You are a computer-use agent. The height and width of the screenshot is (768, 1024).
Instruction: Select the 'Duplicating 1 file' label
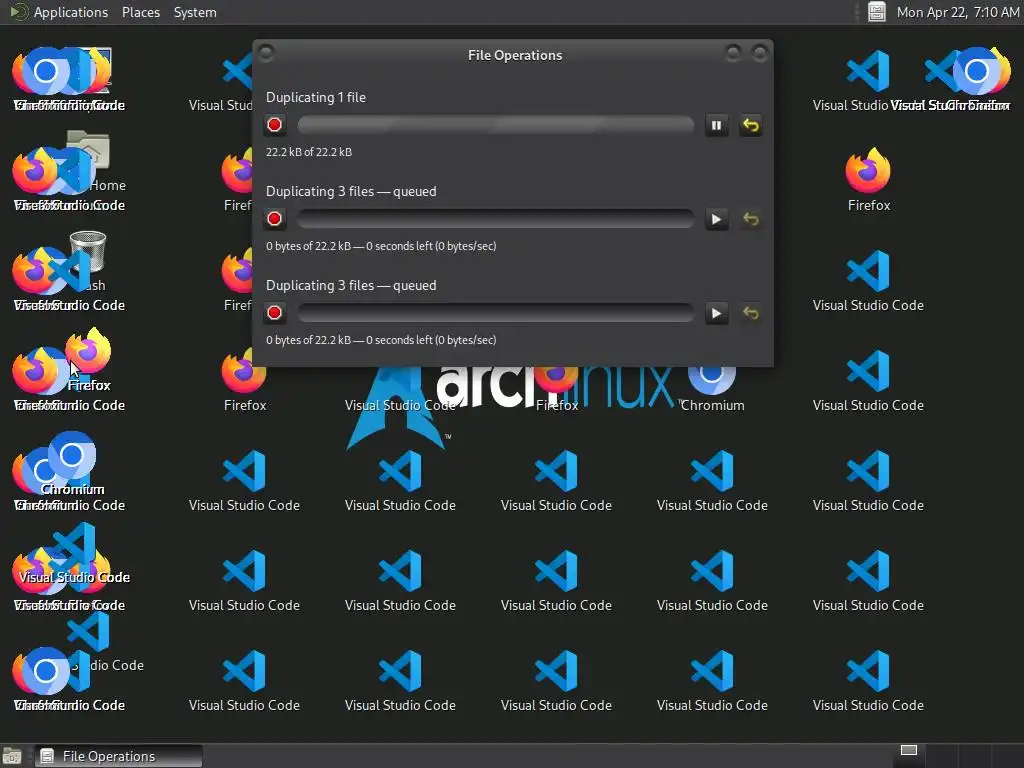click(316, 97)
